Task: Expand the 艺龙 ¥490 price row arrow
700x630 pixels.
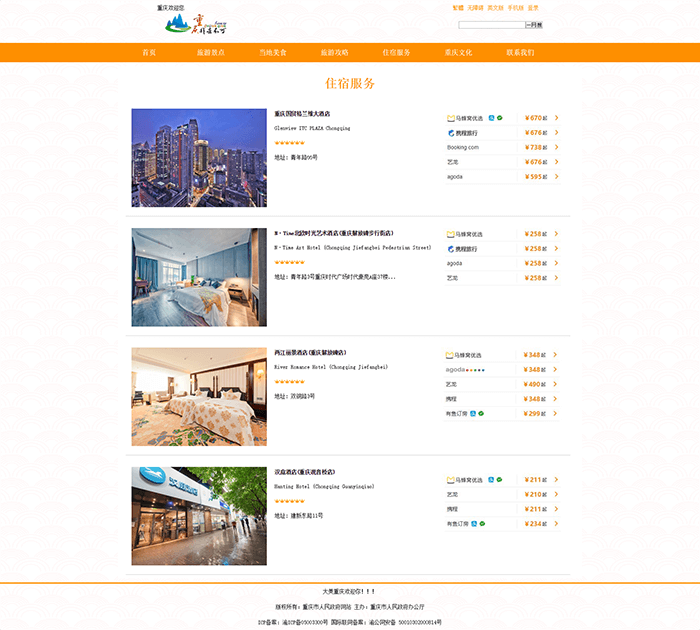Action: [x=556, y=384]
